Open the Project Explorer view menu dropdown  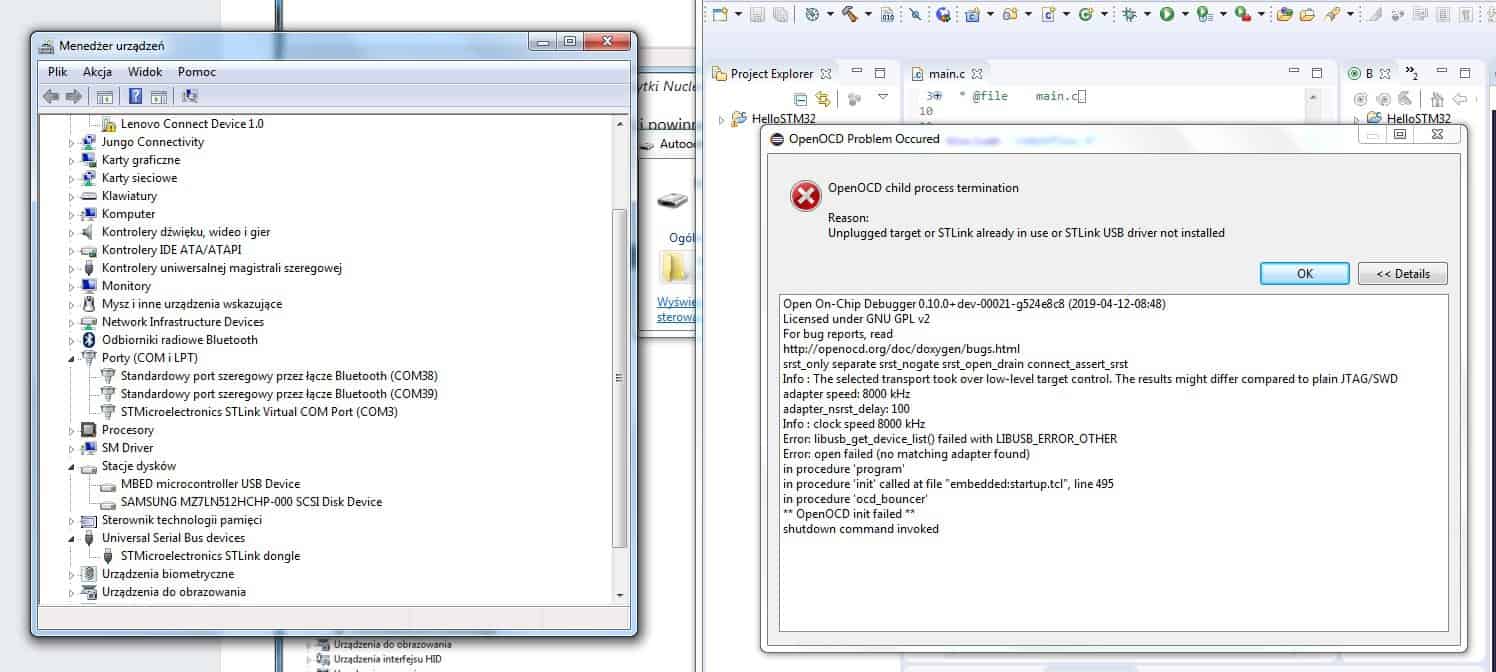[x=882, y=97]
